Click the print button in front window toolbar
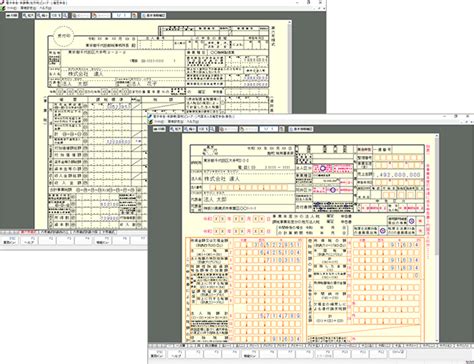Image resolution: width=474 pixels, height=364 pixels. point(159,129)
